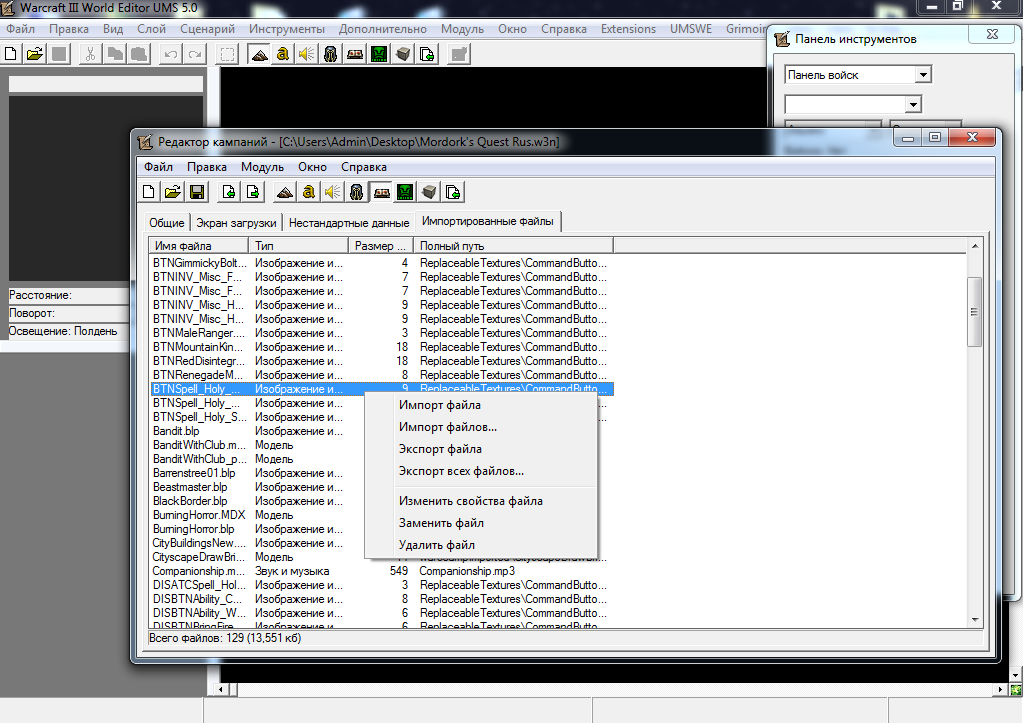Select Beastmaster.blp file row
Image resolution: width=1023 pixels, height=723 pixels.
click(381, 487)
